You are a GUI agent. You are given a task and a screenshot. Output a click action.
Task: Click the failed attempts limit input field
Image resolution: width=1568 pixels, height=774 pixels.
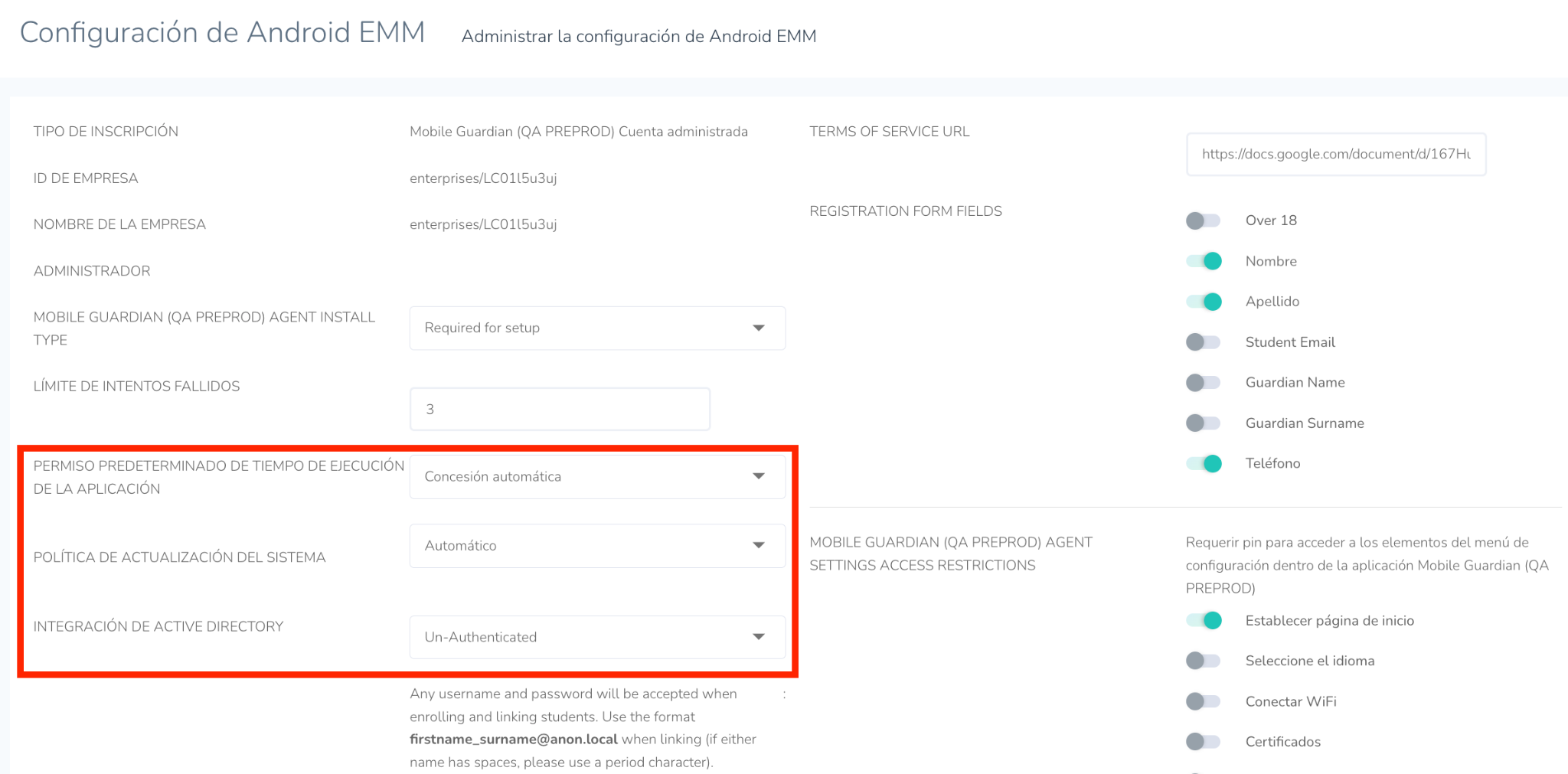pos(560,409)
